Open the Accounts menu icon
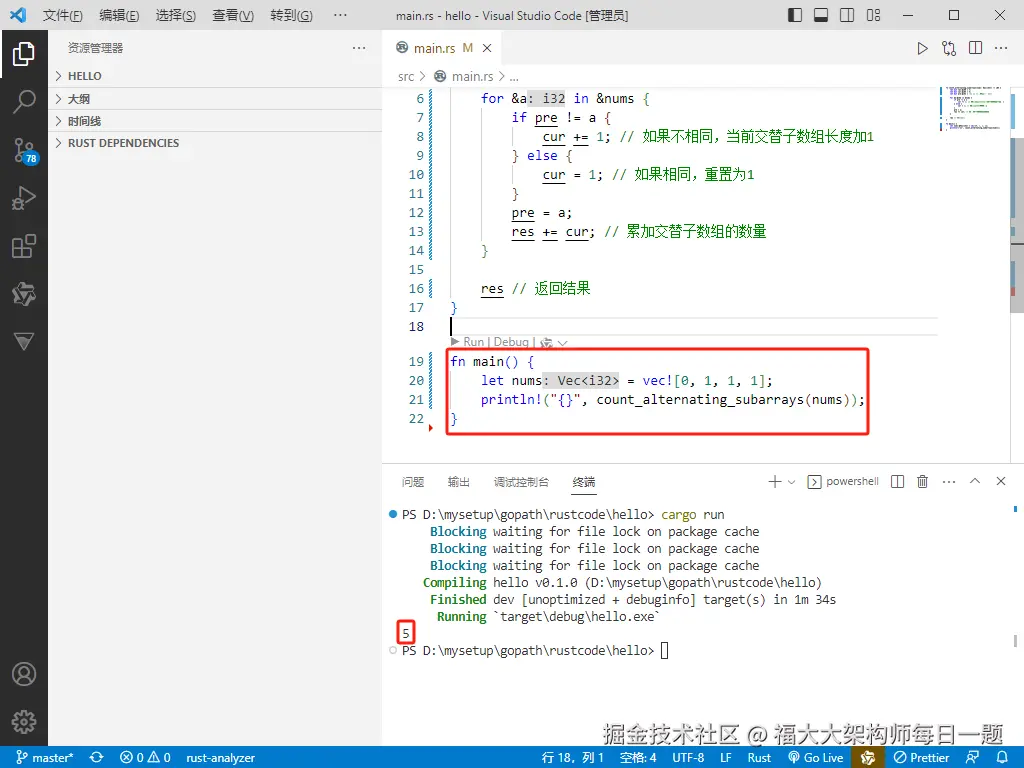This screenshot has width=1024, height=768. [x=24, y=674]
